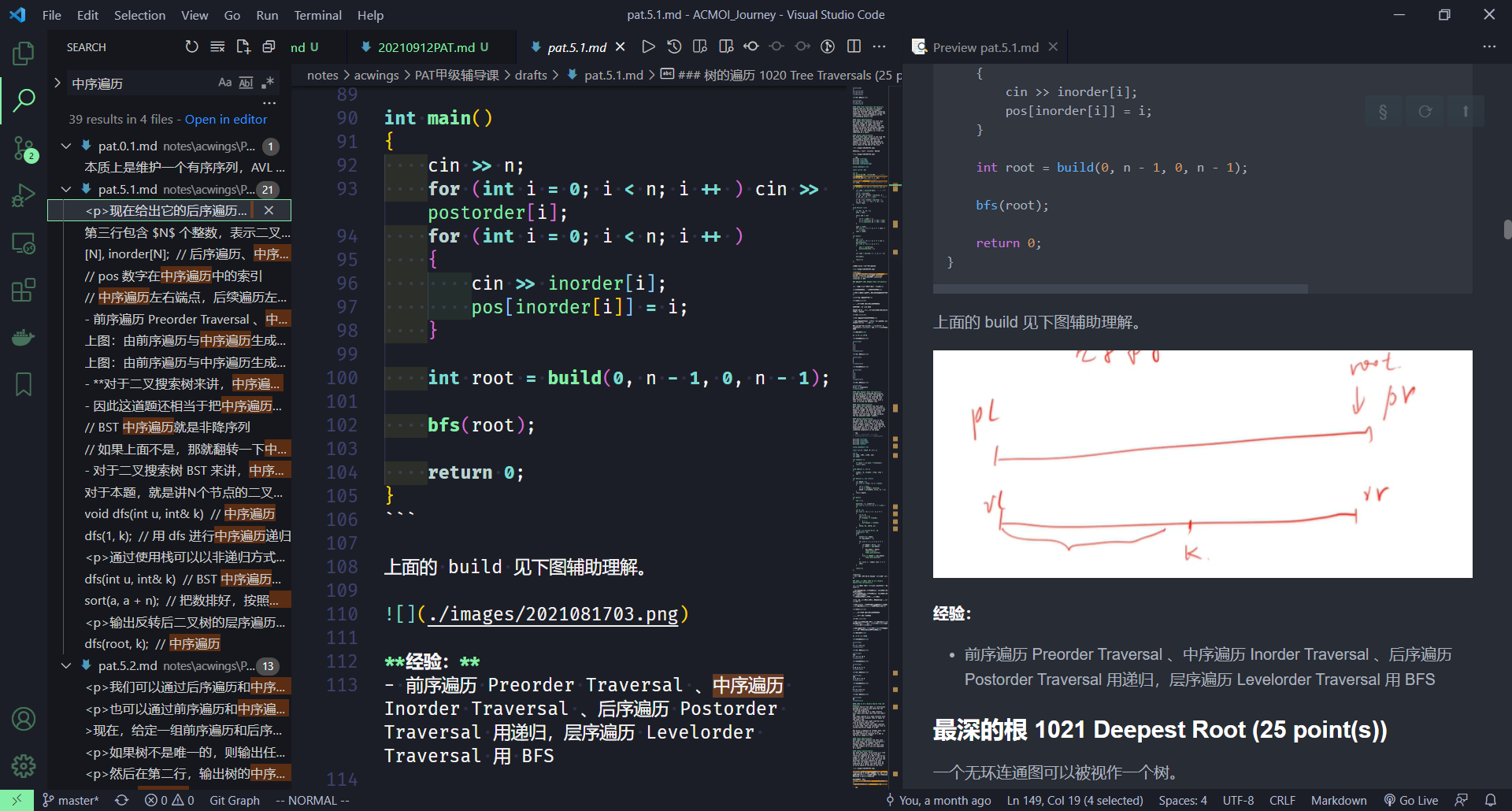This screenshot has height=811, width=1512.
Task: Close the Preview pat.5.1.md tab
Action: point(1053,47)
